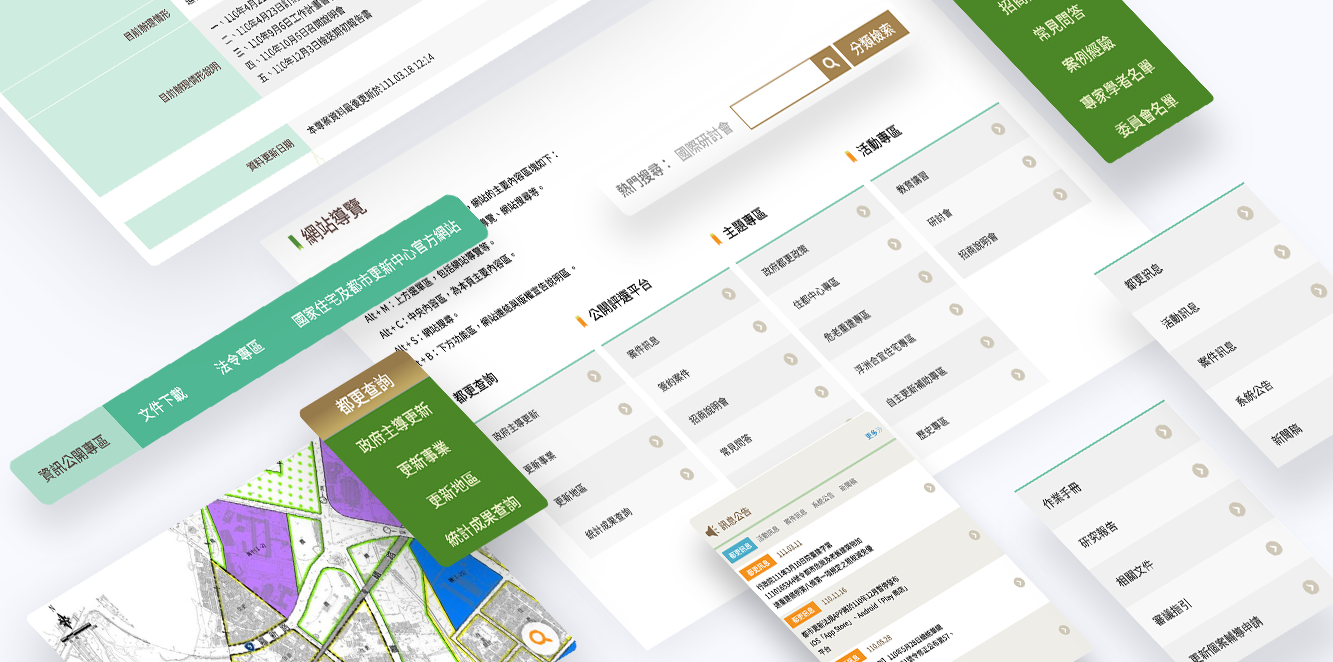Click the chevron on the 研究報告 row
This screenshot has width=1333, height=662.
click(x=1199, y=470)
